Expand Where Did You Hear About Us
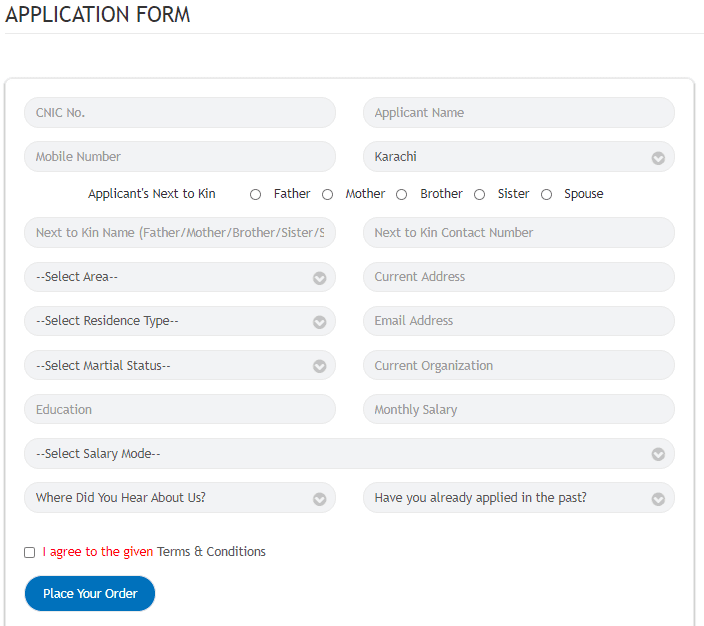Viewport: 704px width, 626px height. tap(180, 498)
